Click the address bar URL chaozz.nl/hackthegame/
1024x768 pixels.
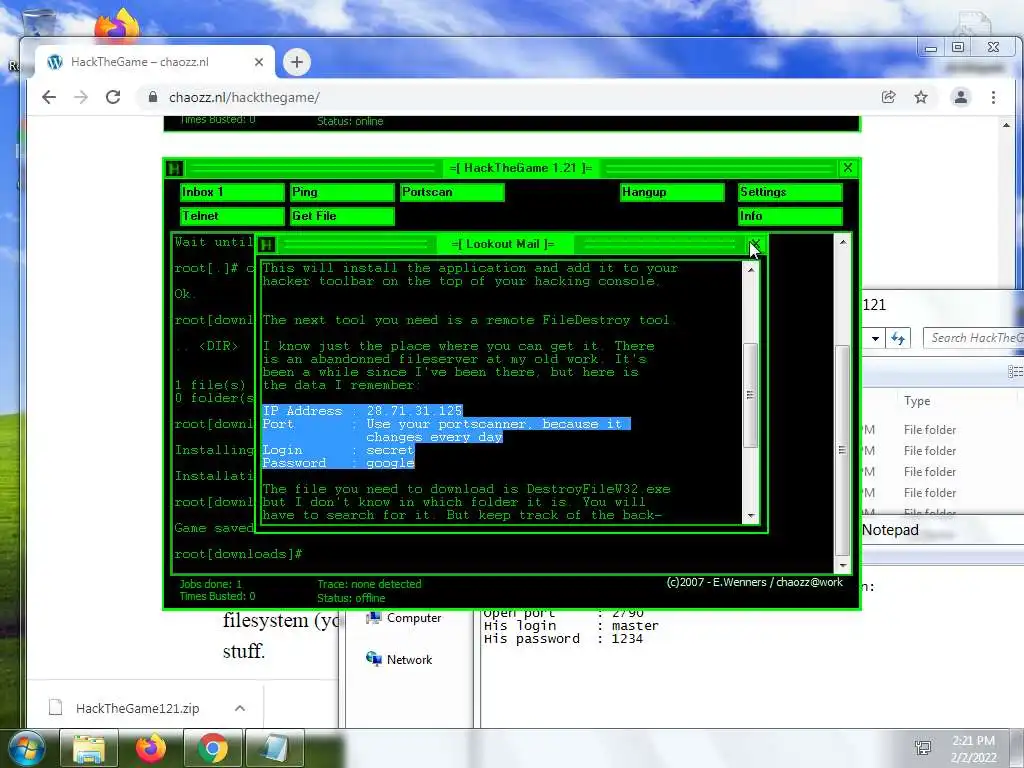(244, 97)
